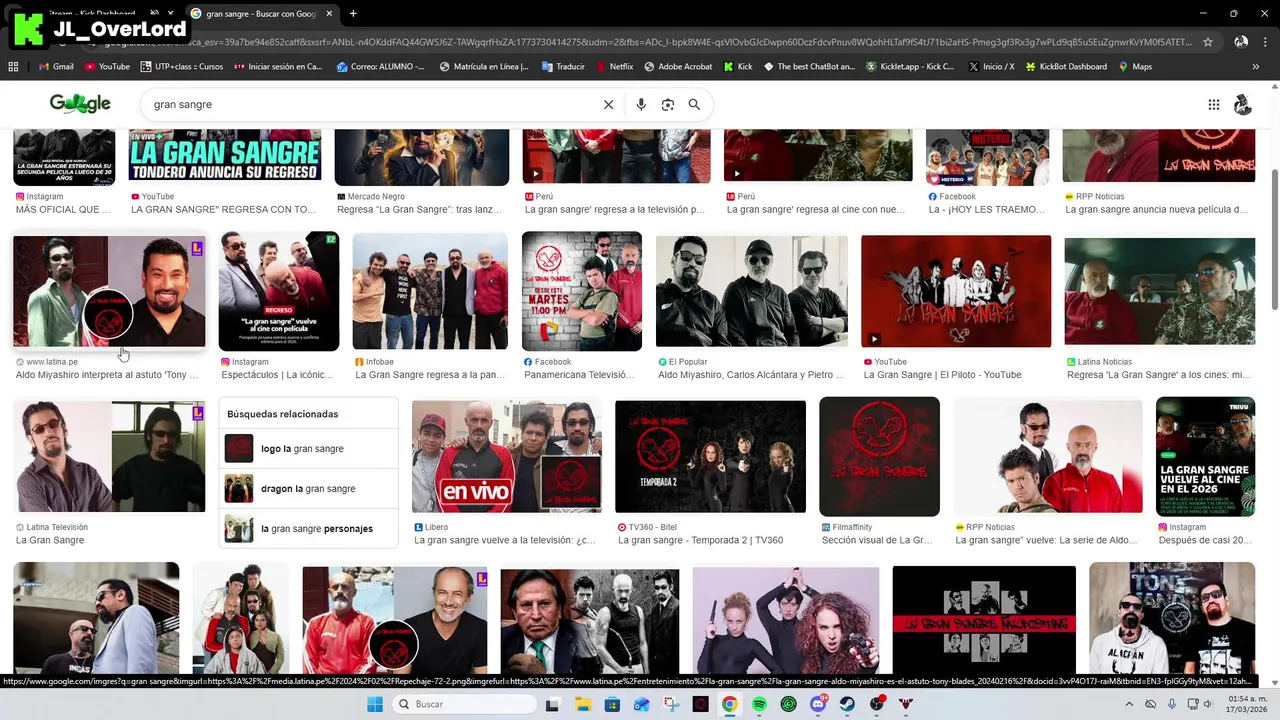Open the Netflix bookmark
Image resolution: width=1280 pixels, height=720 pixels.
coord(614,67)
